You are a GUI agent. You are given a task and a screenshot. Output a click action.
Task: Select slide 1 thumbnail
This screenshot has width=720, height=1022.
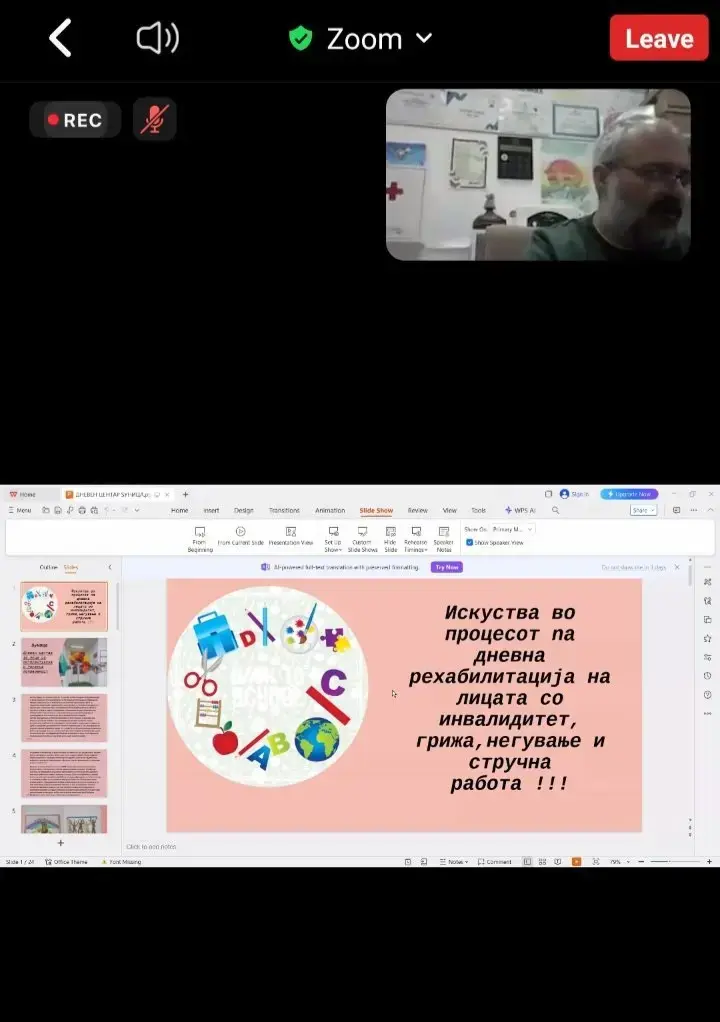point(64,606)
